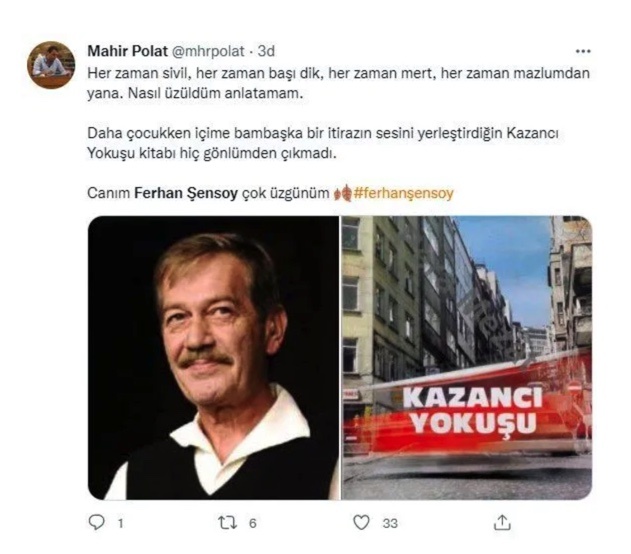Open the three-dot more options menu
Viewport: 631px width, 554px height.
click(583, 51)
